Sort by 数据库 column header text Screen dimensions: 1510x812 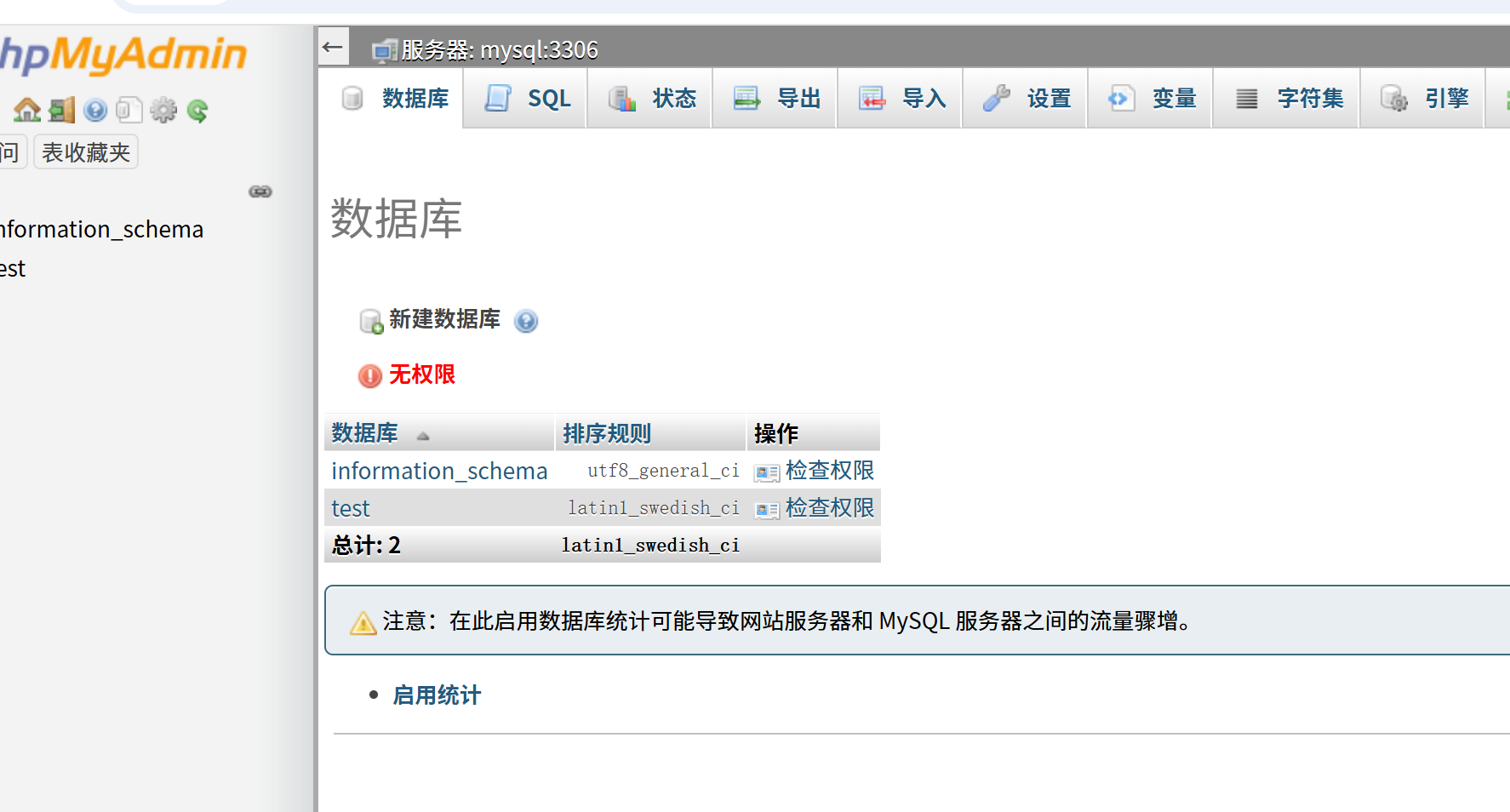point(364,433)
